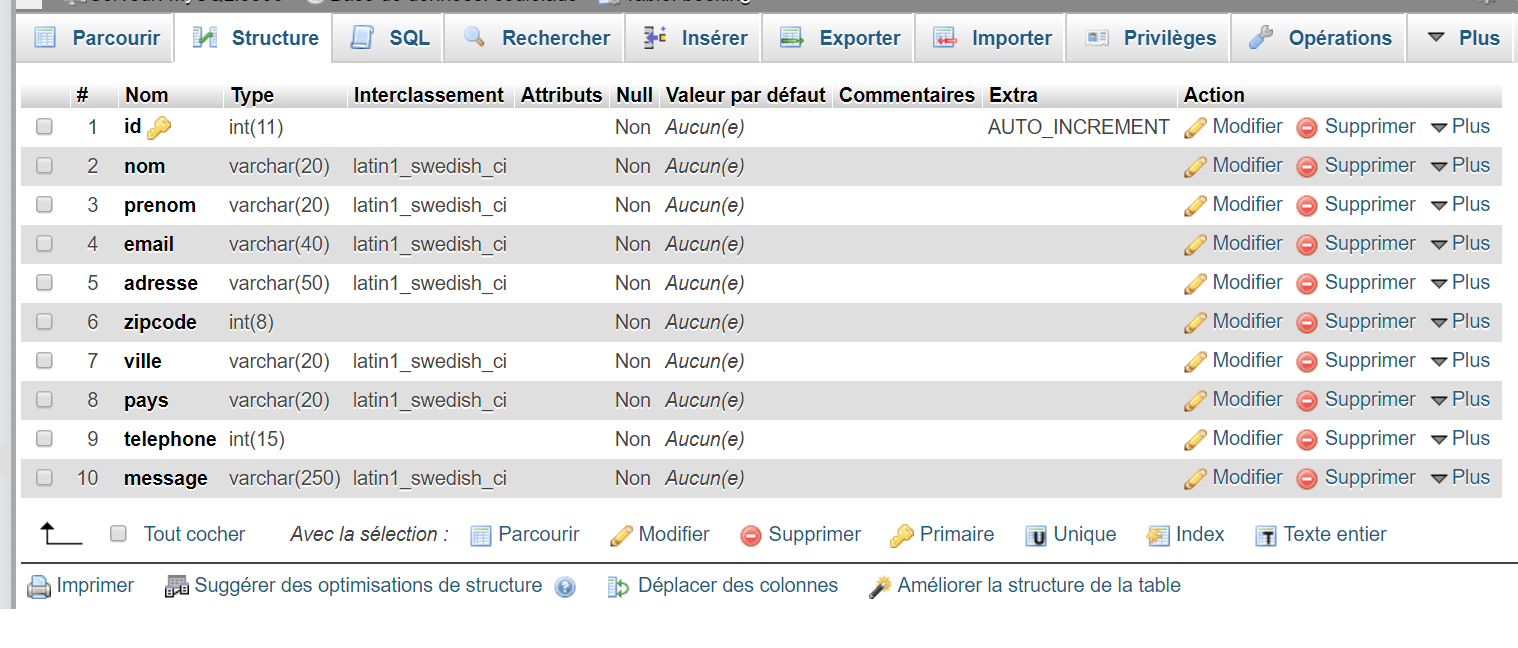Click Supprimer on the adresse row
Screen dimensions: 1518x648
(1356, 282)
